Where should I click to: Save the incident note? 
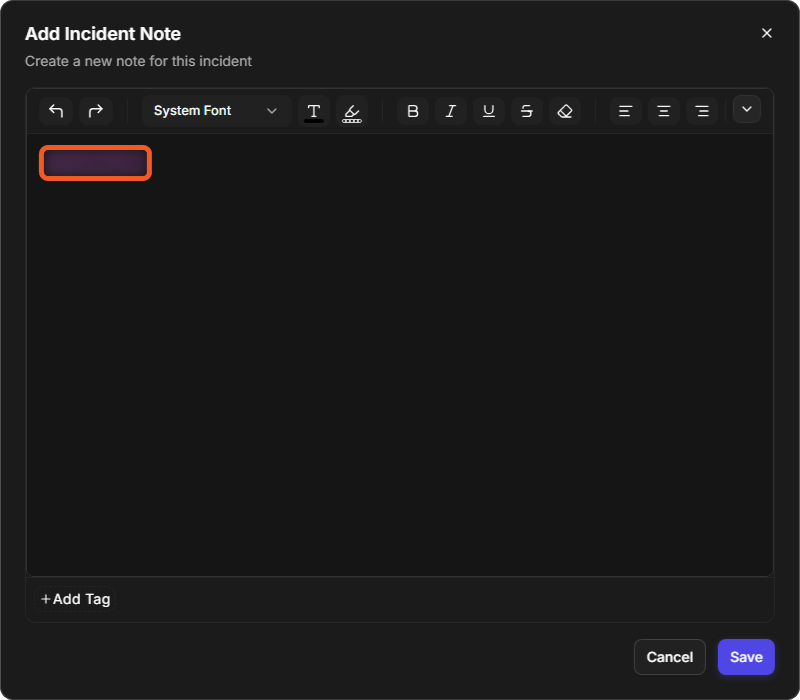tap(746, 657)
